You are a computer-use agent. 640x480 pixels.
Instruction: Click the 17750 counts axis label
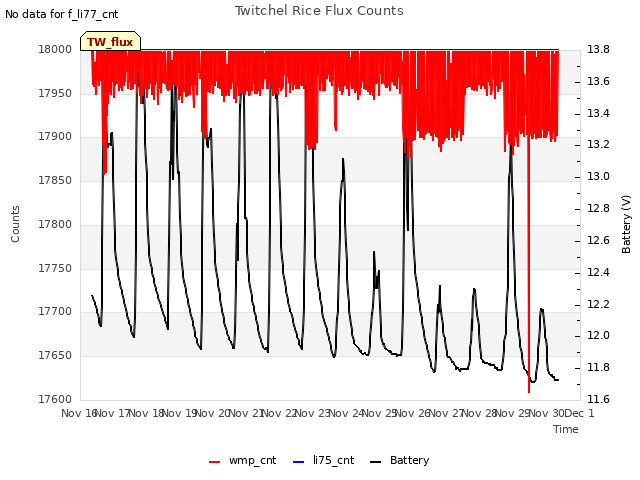point(55,269)
